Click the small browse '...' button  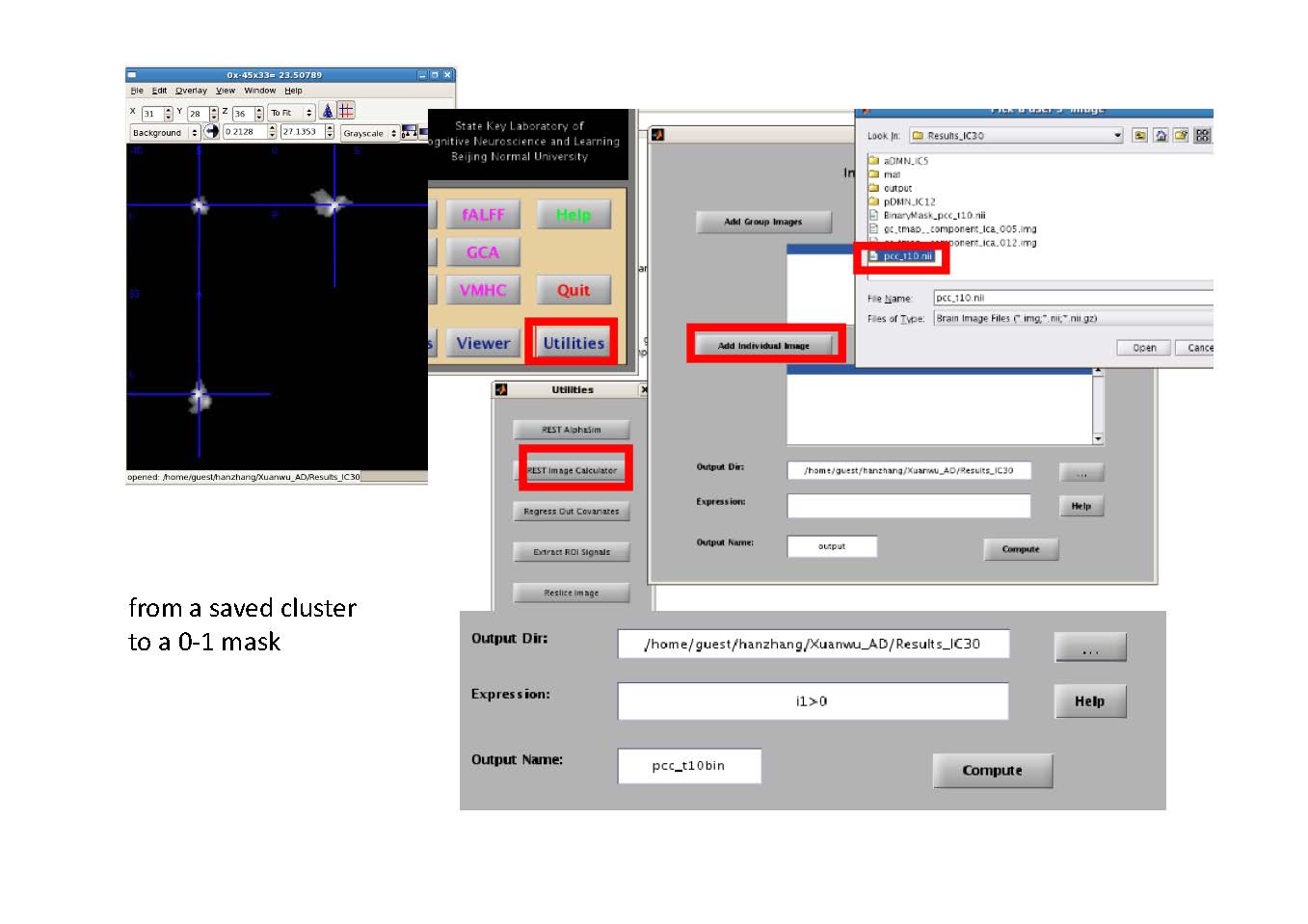pos(1081,472)
